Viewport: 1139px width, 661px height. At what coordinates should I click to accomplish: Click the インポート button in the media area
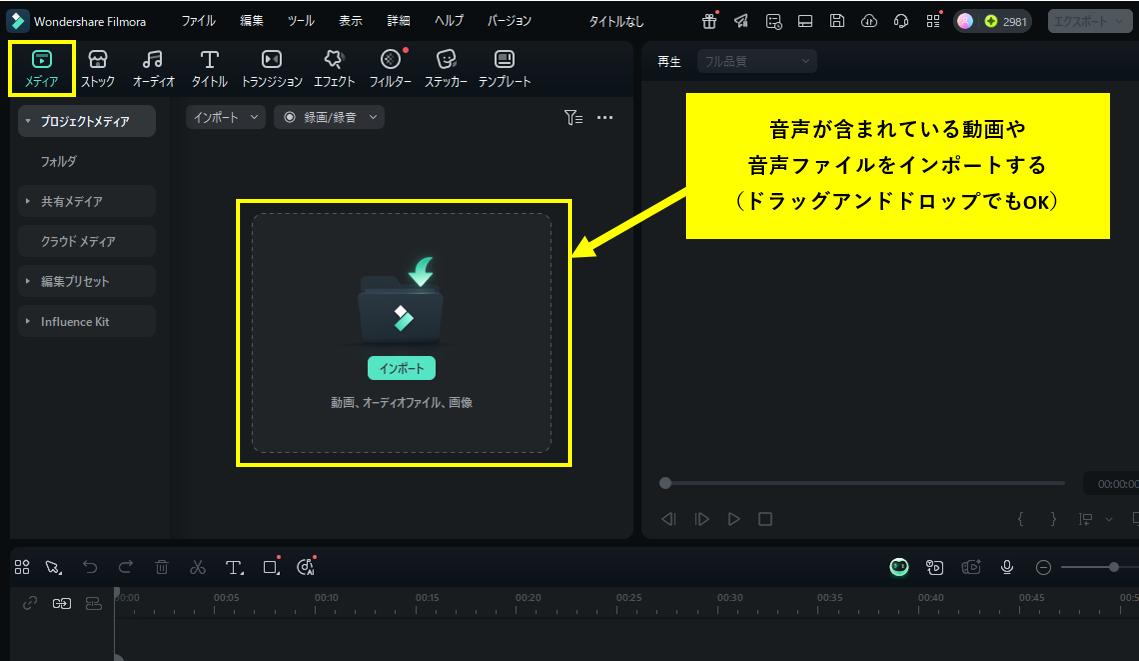pos(403,368)
